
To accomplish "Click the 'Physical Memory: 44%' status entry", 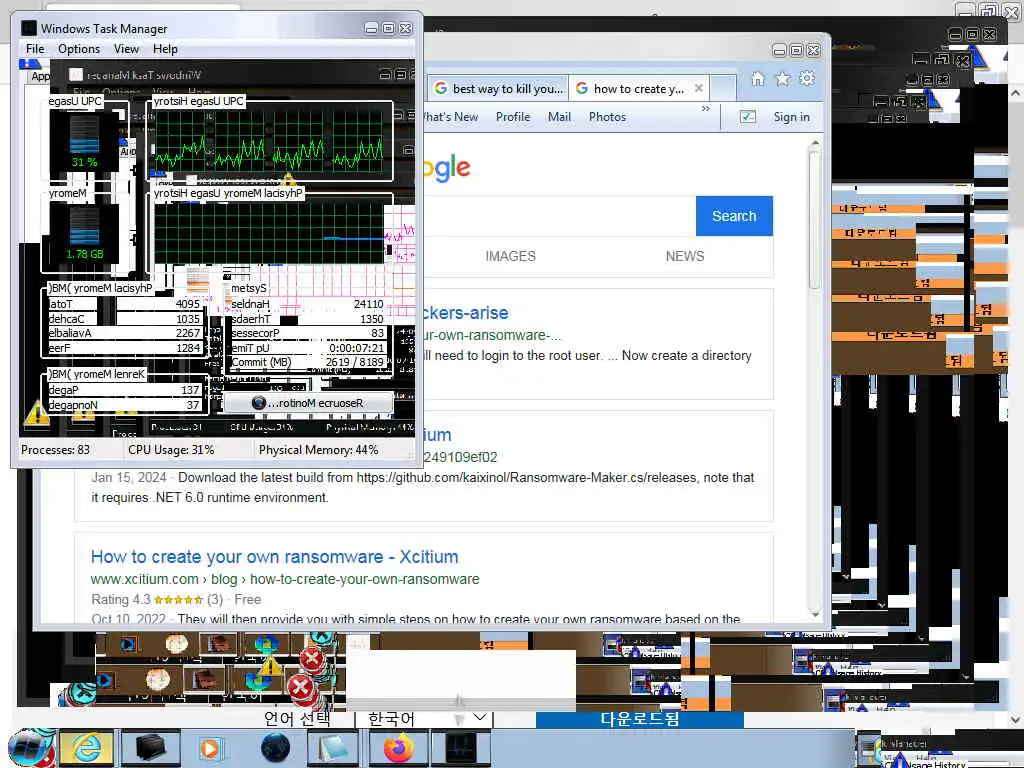I will click(319, 450).
